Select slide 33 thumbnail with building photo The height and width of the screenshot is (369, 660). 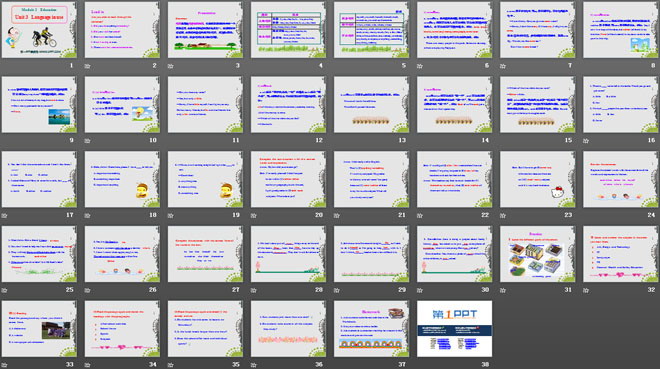[x=39, y=329]
